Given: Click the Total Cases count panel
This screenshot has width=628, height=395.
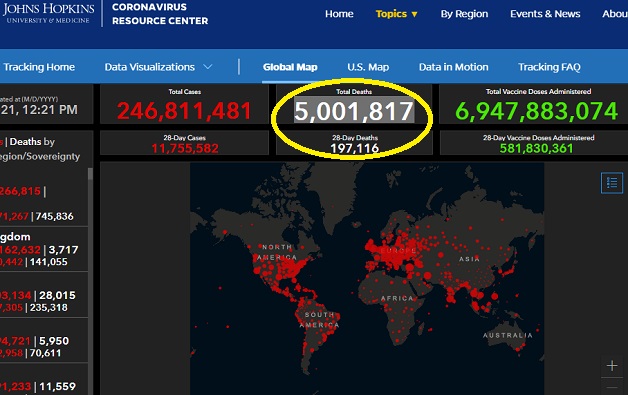Looking at the screenshot, I should coord(184,105).
